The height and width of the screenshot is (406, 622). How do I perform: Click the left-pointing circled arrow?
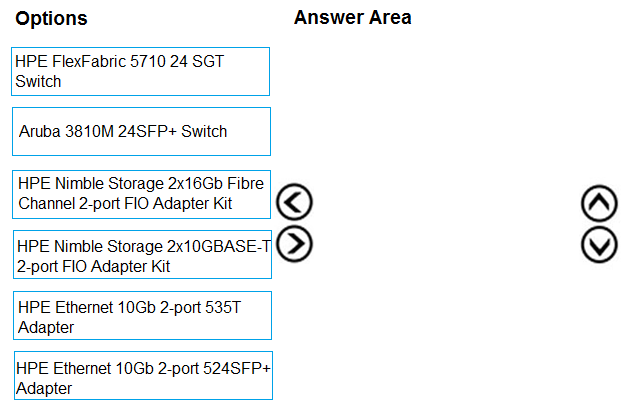pyautogui.click(x=294, y=203)
